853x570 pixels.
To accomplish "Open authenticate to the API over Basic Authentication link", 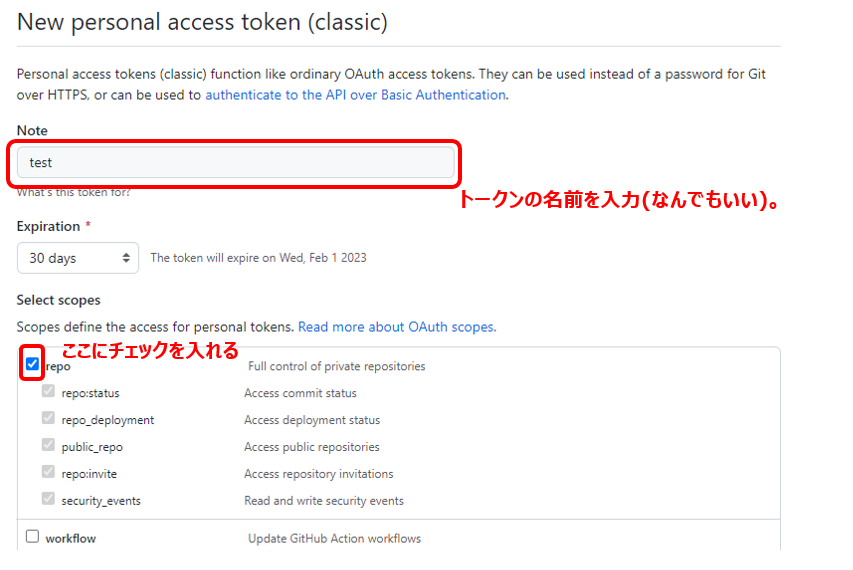I will tap(356, 95).
